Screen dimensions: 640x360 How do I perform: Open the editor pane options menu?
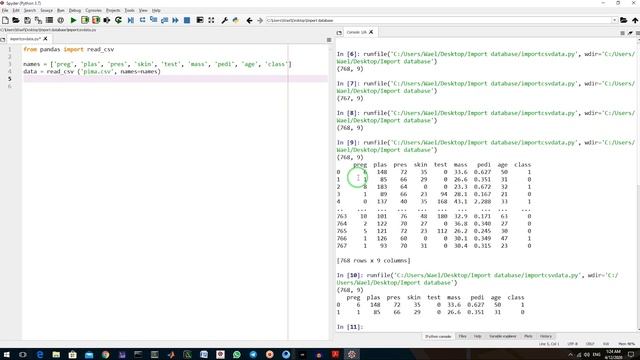329,40
